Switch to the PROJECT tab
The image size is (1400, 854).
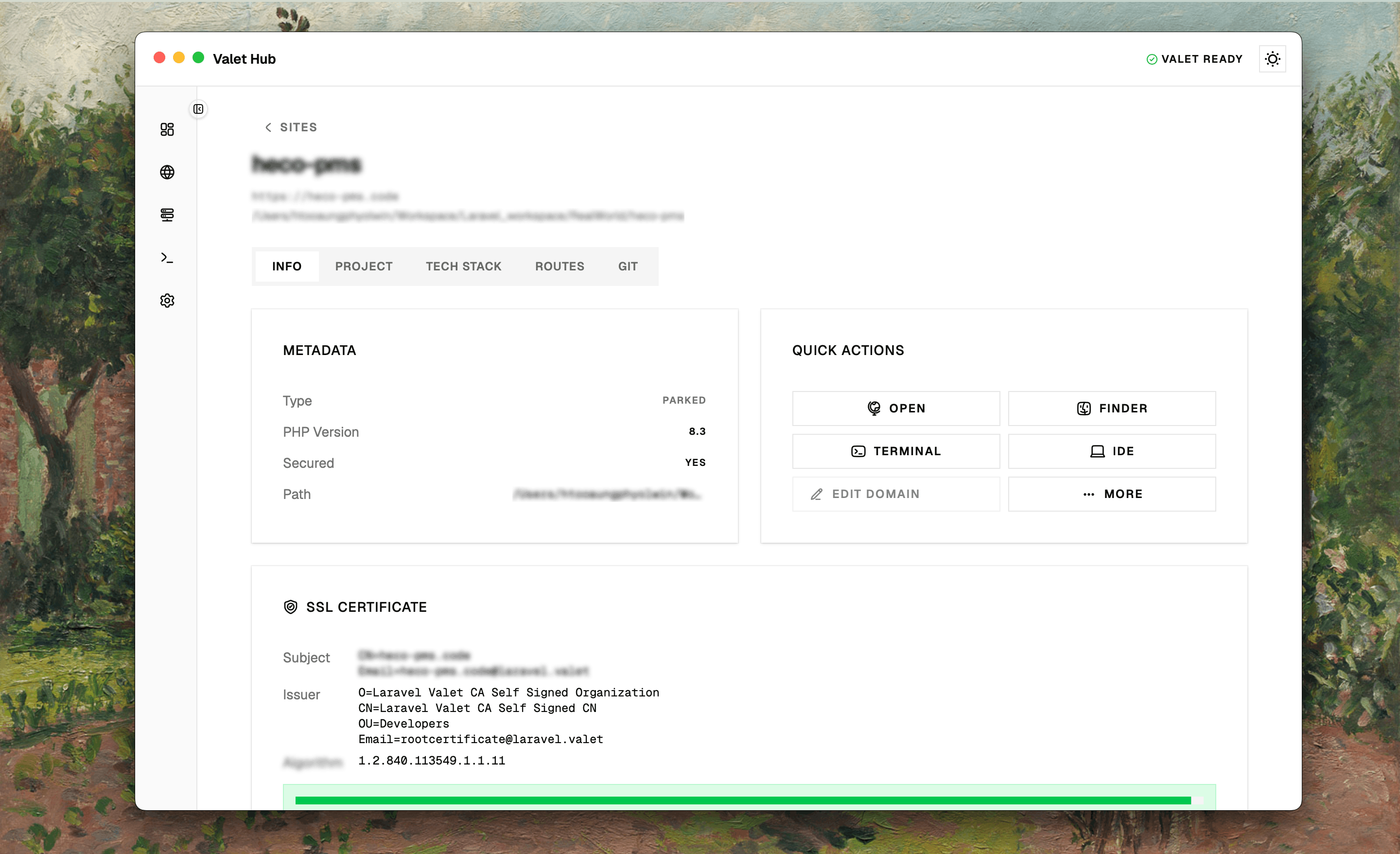364,266
